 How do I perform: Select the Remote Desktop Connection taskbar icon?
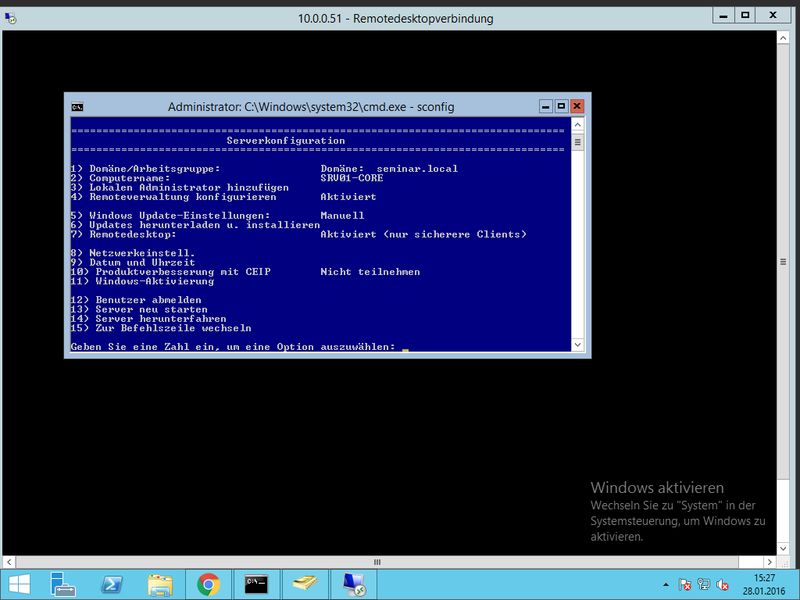(x=353, y=584)
